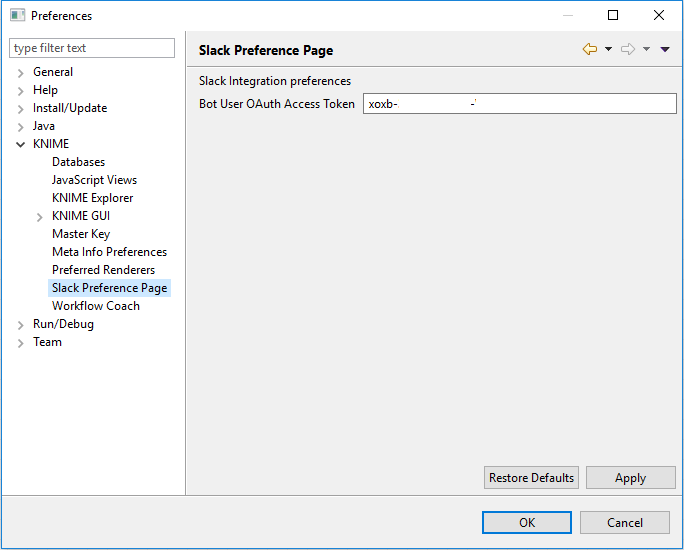Open the Master Key preference page
Screen dimensions: 684x550
pos(81,234)
